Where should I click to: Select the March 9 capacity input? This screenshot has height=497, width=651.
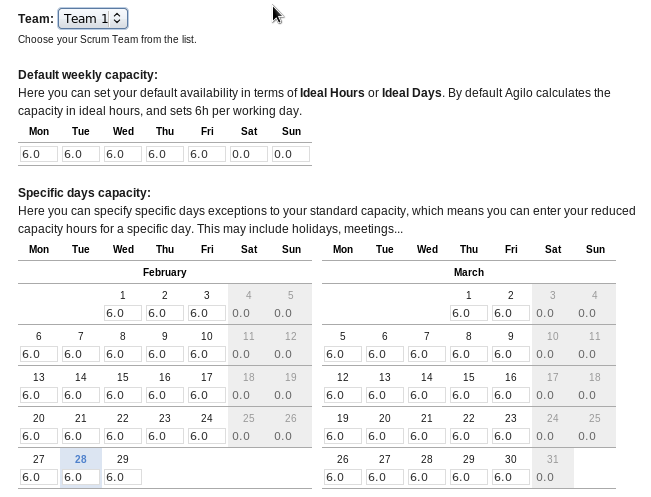click(x=511, y=354)
